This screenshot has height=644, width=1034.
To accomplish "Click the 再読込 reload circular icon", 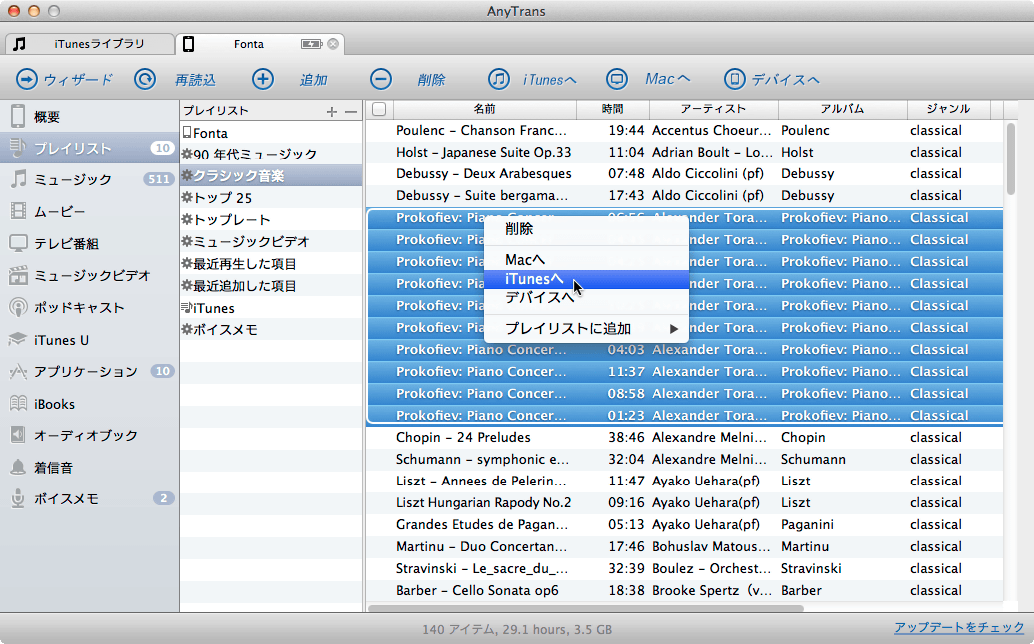I will pos(145,80).
